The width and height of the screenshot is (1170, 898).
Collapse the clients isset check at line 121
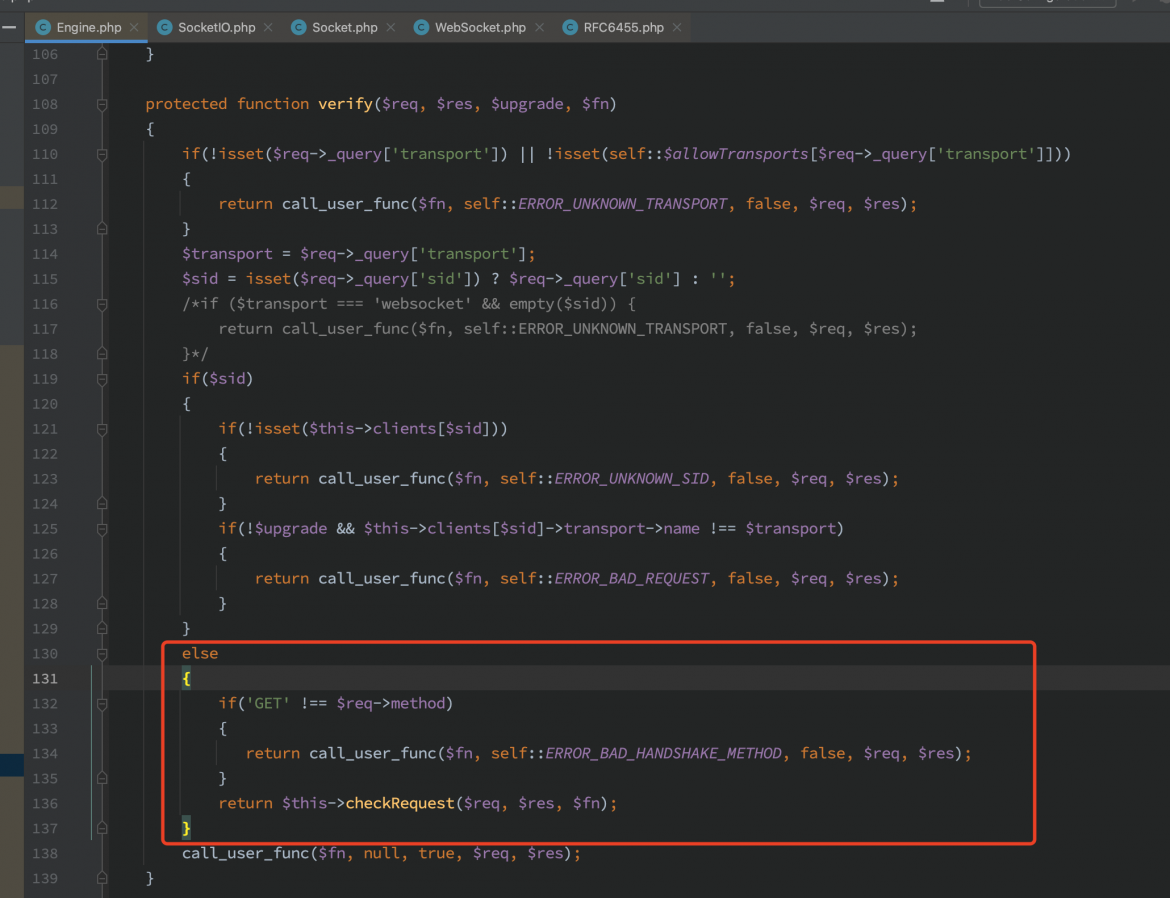[102, 429]
